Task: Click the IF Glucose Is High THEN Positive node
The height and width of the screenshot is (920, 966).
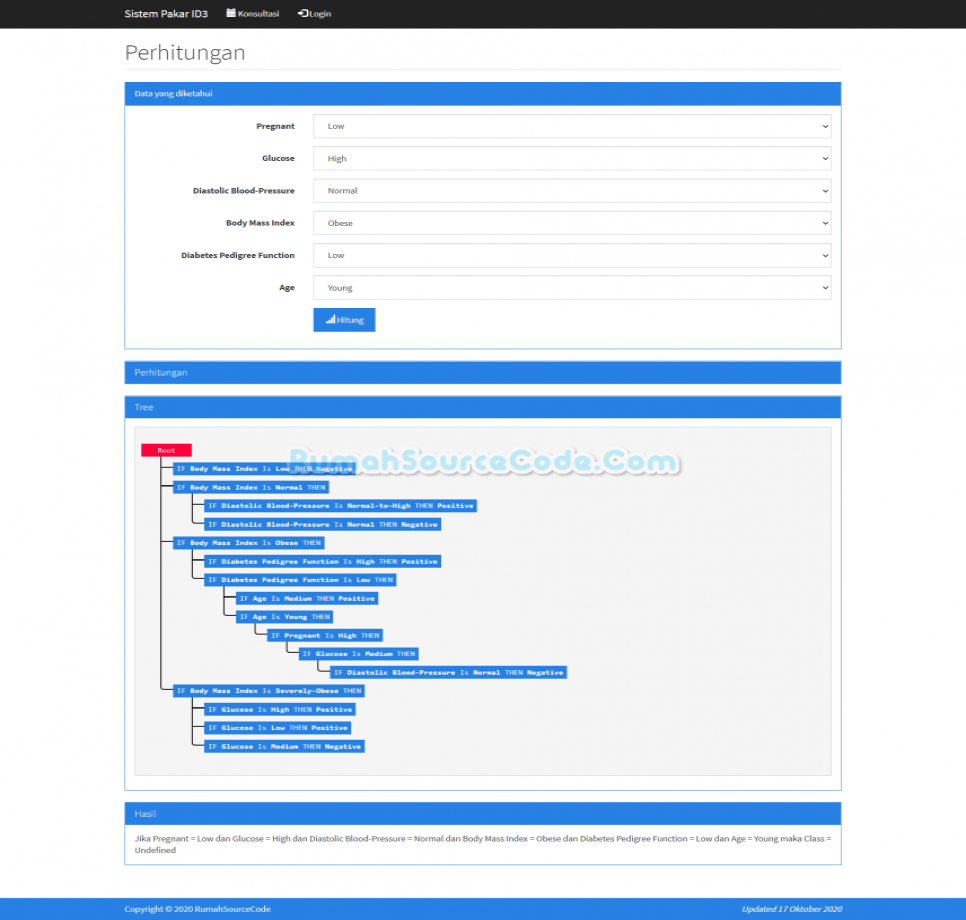Action: [x=280, y=709]
